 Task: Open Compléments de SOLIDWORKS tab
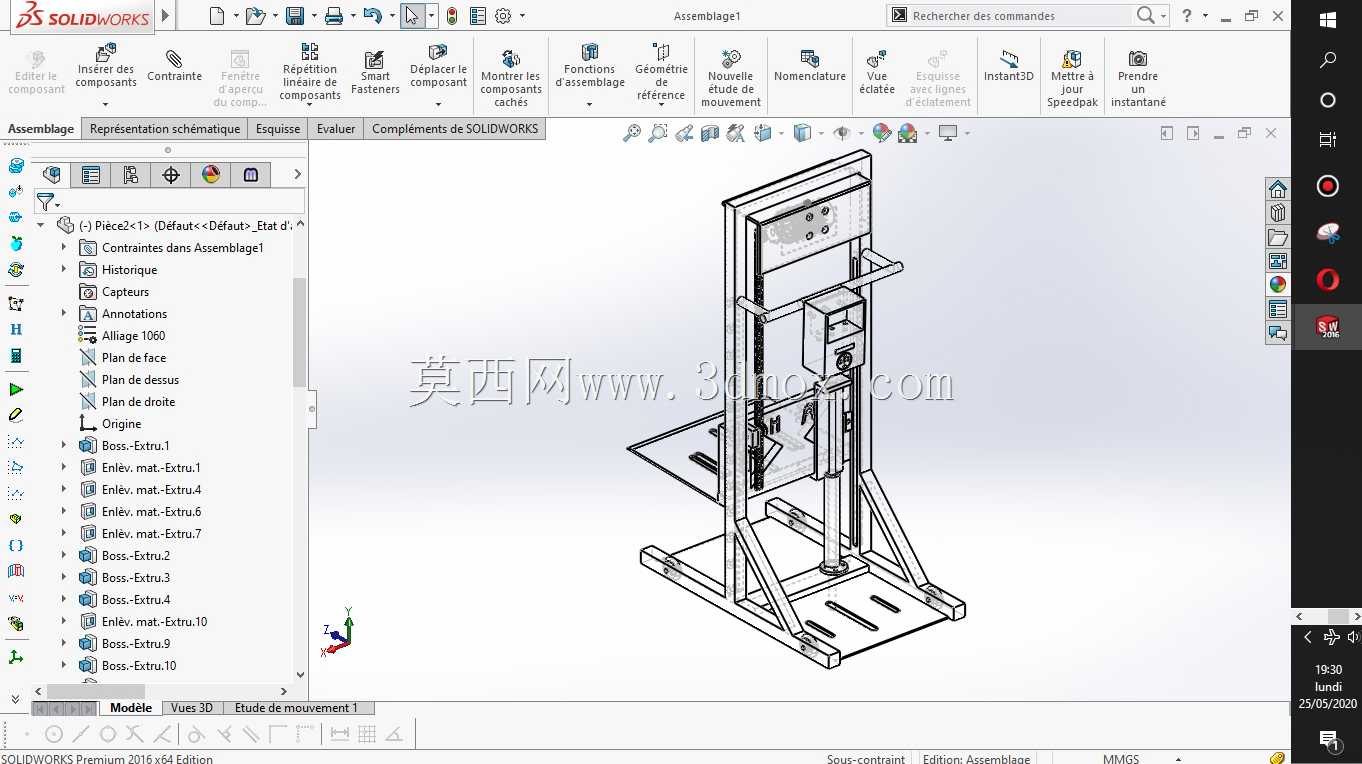coord(455,129)
